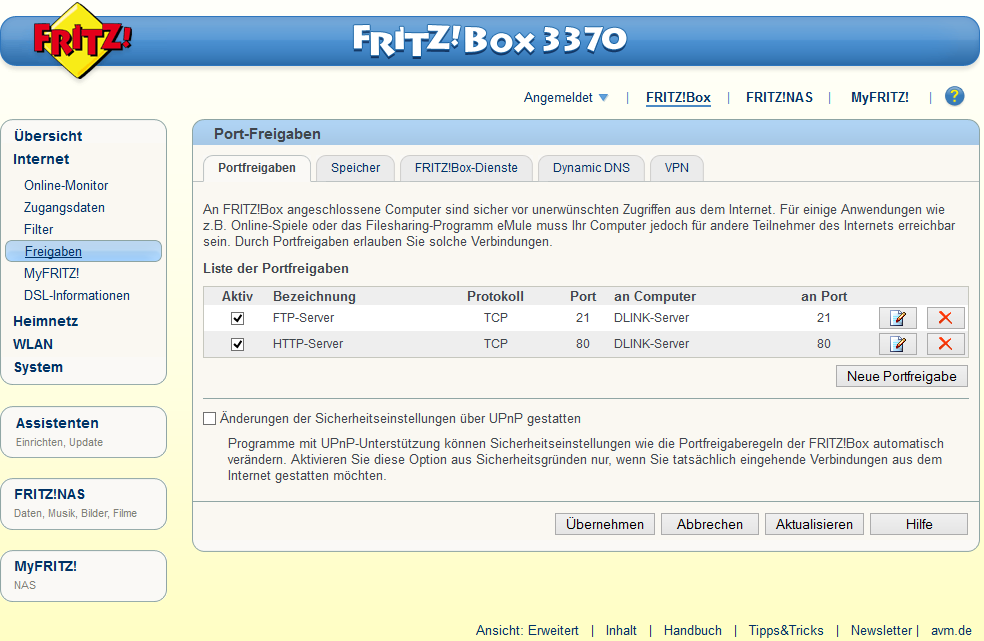Viewport: 984px width, 641px height.
Task: Open the FRITZ!NAS sidebar panel
Action: 84,504
